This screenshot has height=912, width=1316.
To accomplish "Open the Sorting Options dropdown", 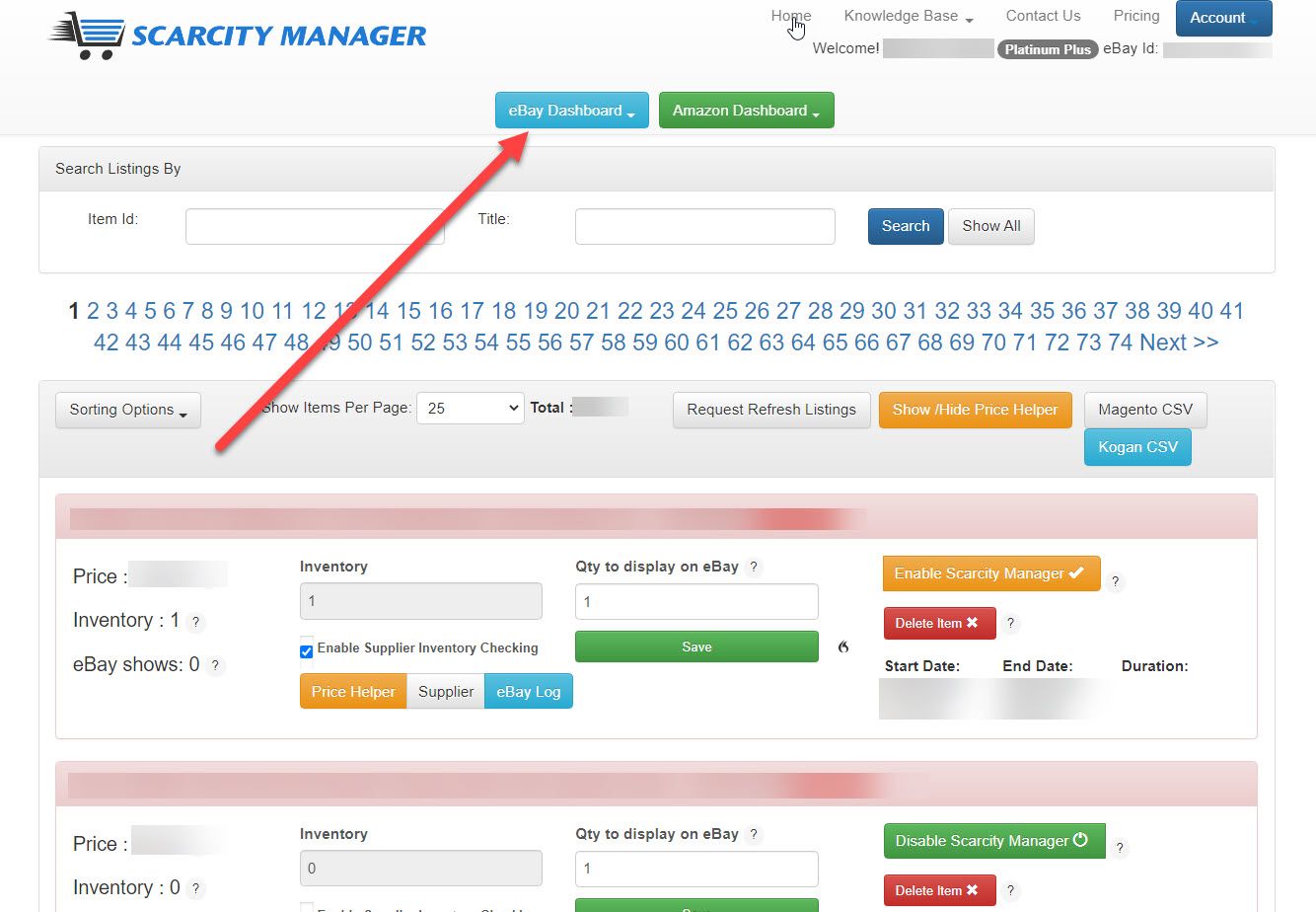I will click(128, 410).
